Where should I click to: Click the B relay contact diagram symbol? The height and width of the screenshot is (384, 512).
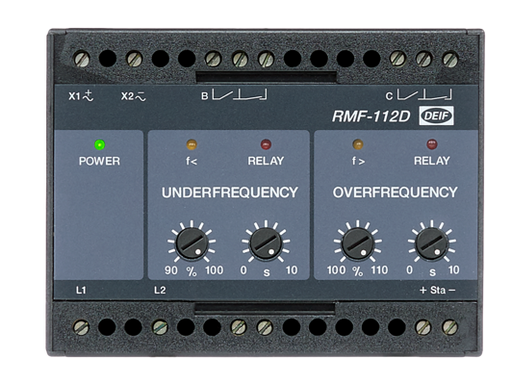[240, 95]
